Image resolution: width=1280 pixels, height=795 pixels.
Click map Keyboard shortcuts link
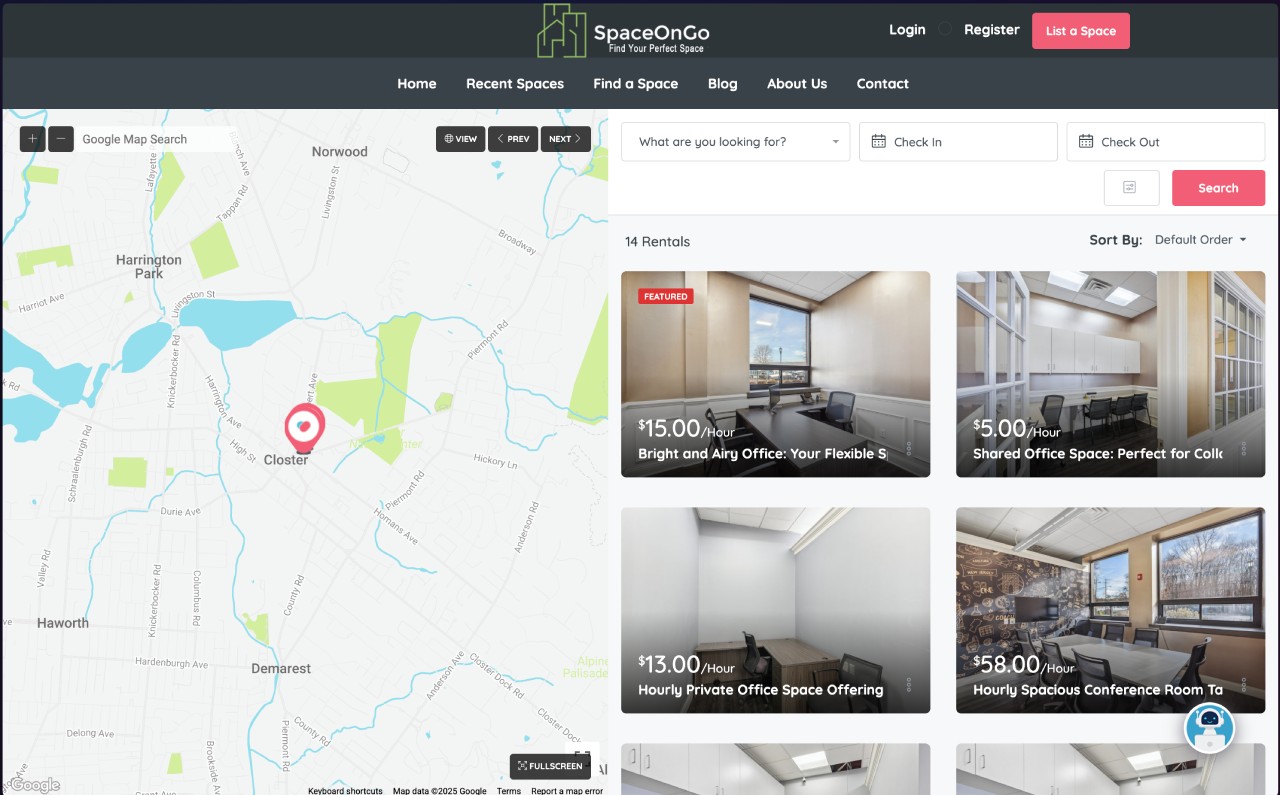345,791
